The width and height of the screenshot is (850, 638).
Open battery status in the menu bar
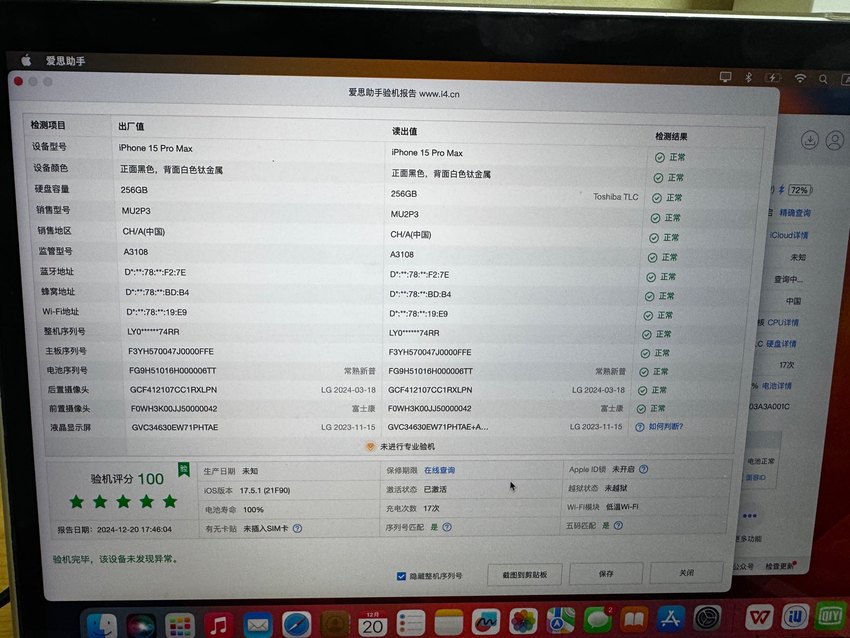point(773,78)
